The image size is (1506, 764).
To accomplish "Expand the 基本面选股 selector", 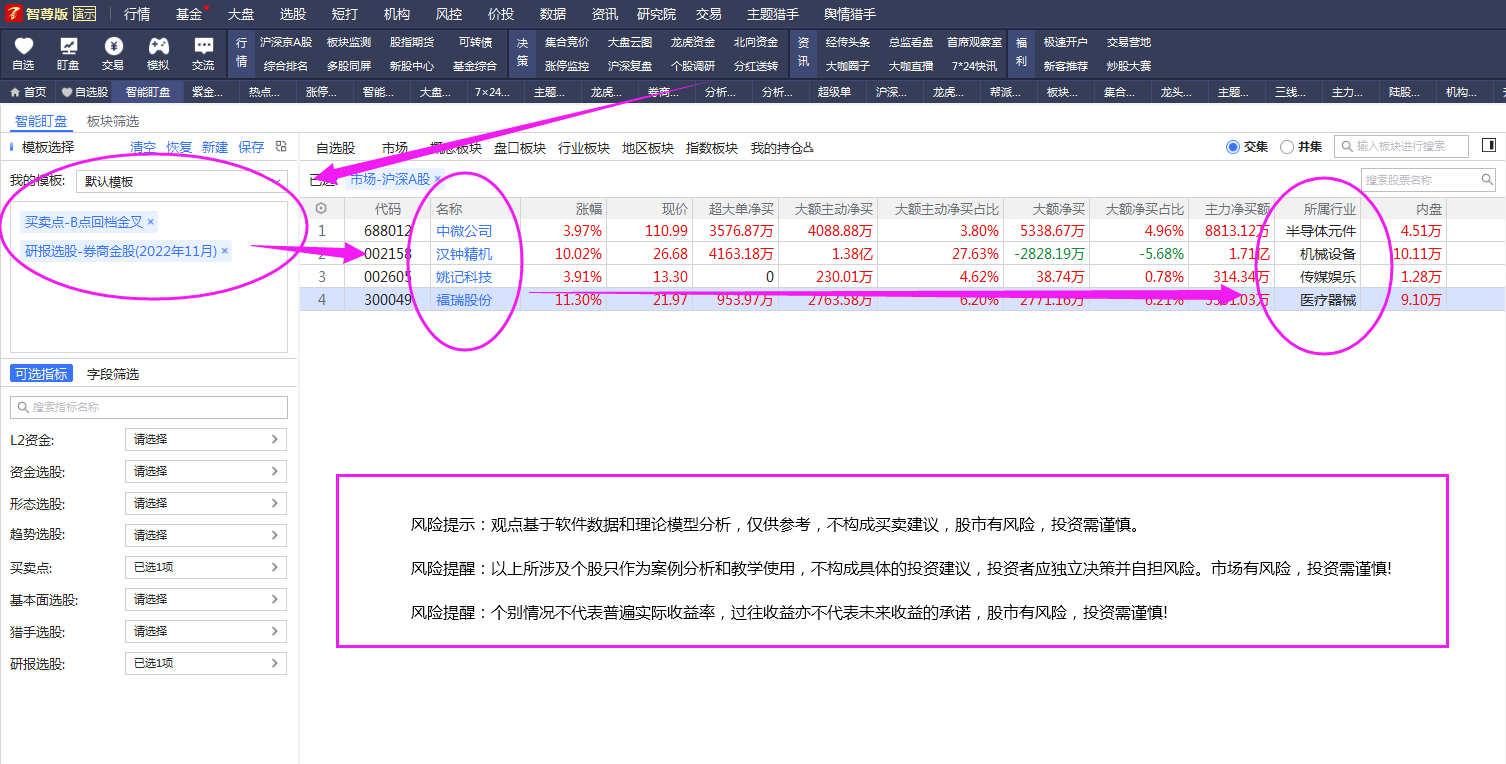I will coord(206,600).
